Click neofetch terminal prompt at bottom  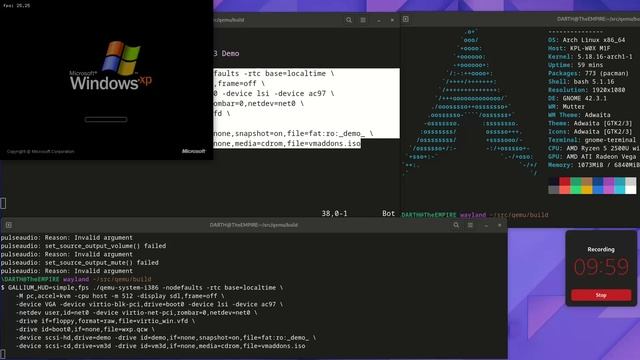tap(475, 215)
